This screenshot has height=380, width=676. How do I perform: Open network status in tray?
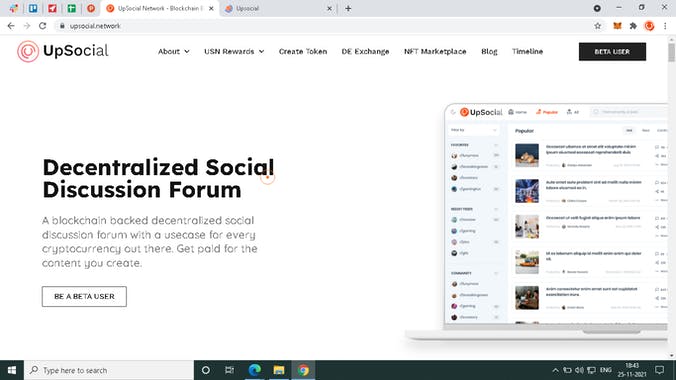tap(592, 370)
